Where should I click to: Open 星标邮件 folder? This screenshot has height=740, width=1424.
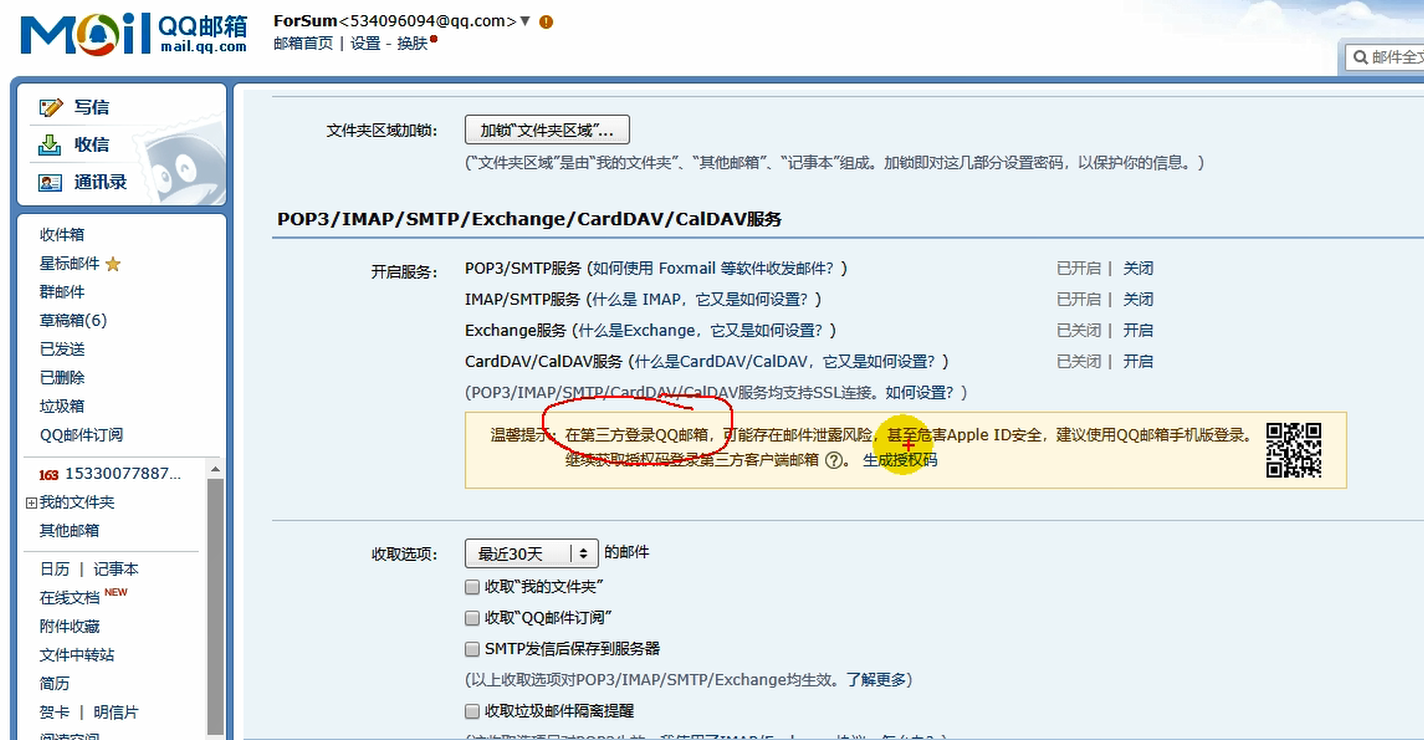coord(70,264)
